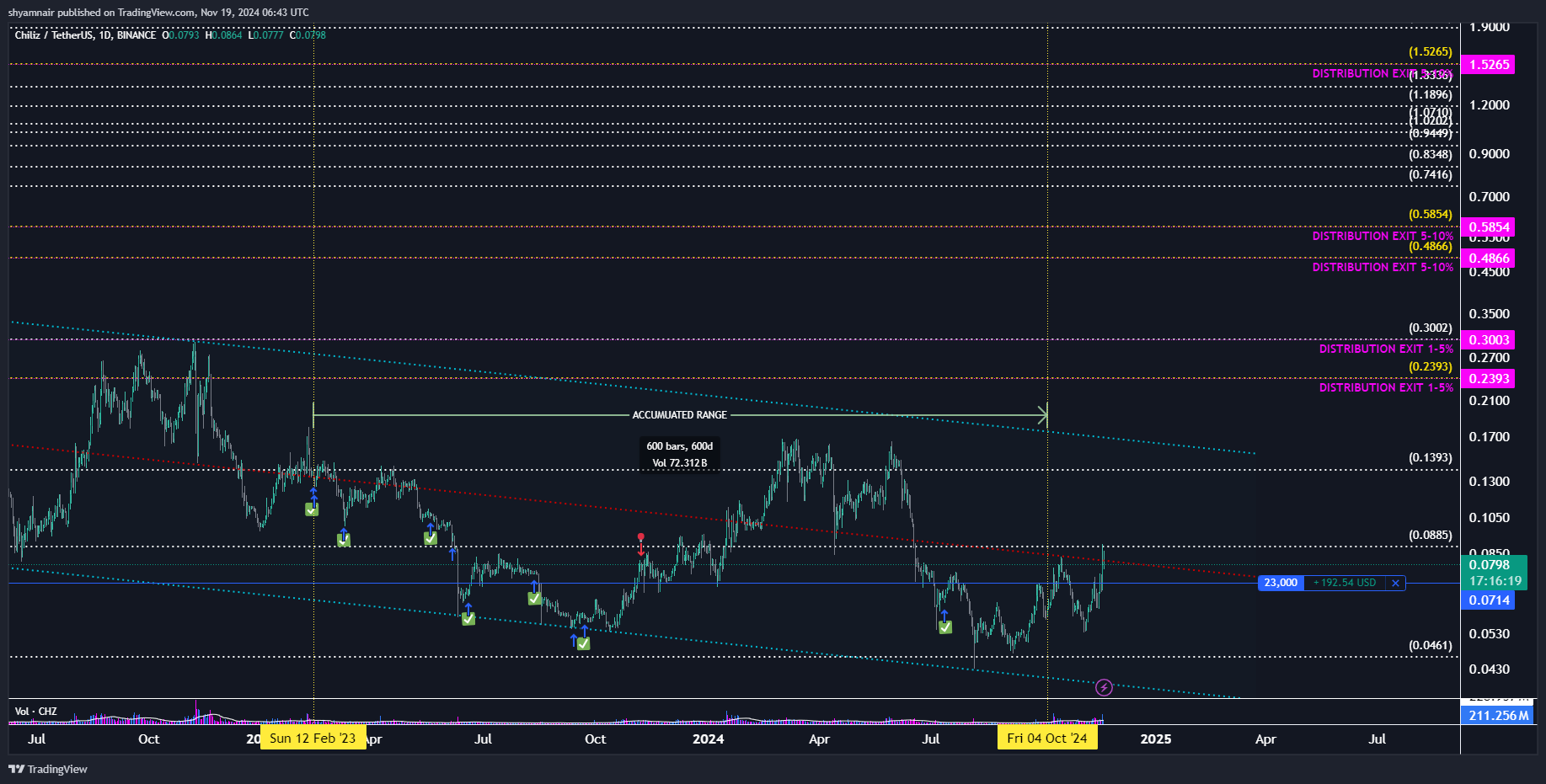Click the checkmark marker on the Feb '23 vertical line
This screenshot has width=1546, height=784.
[x=312, y=509]
